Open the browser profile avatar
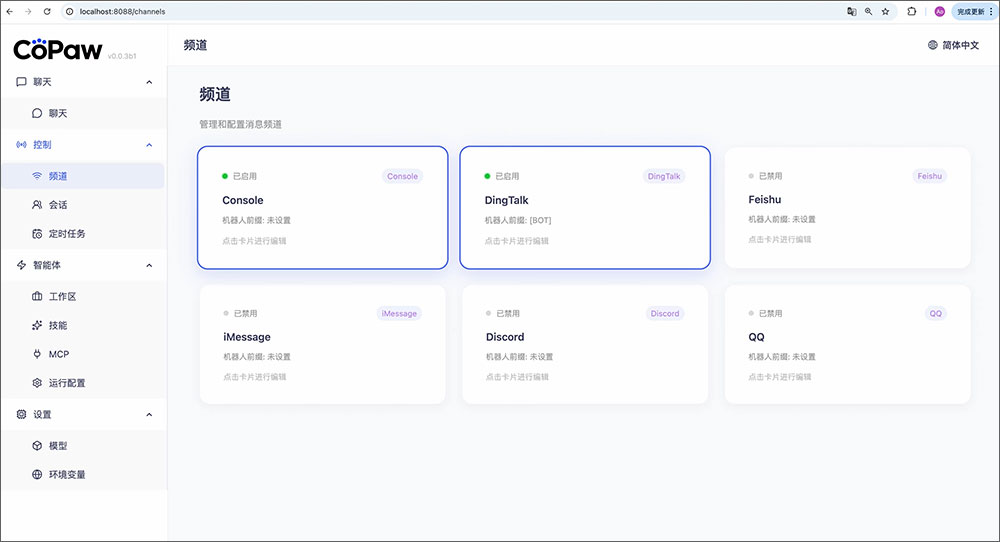This screenshot has width=1000, height=542. tap(939, 11)
